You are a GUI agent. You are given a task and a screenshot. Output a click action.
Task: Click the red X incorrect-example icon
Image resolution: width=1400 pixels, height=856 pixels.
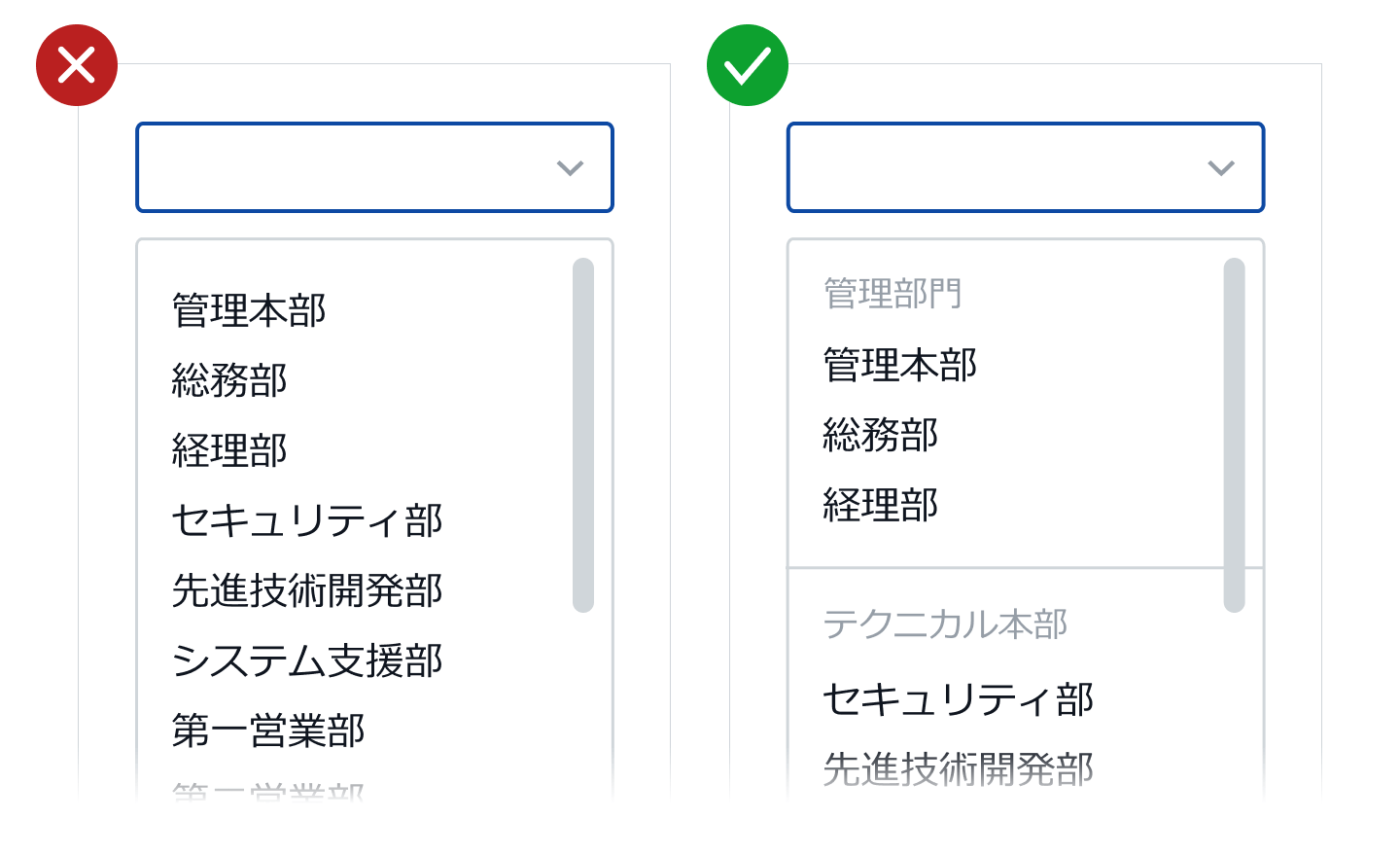pyautogui.click(x=77, y=65)
